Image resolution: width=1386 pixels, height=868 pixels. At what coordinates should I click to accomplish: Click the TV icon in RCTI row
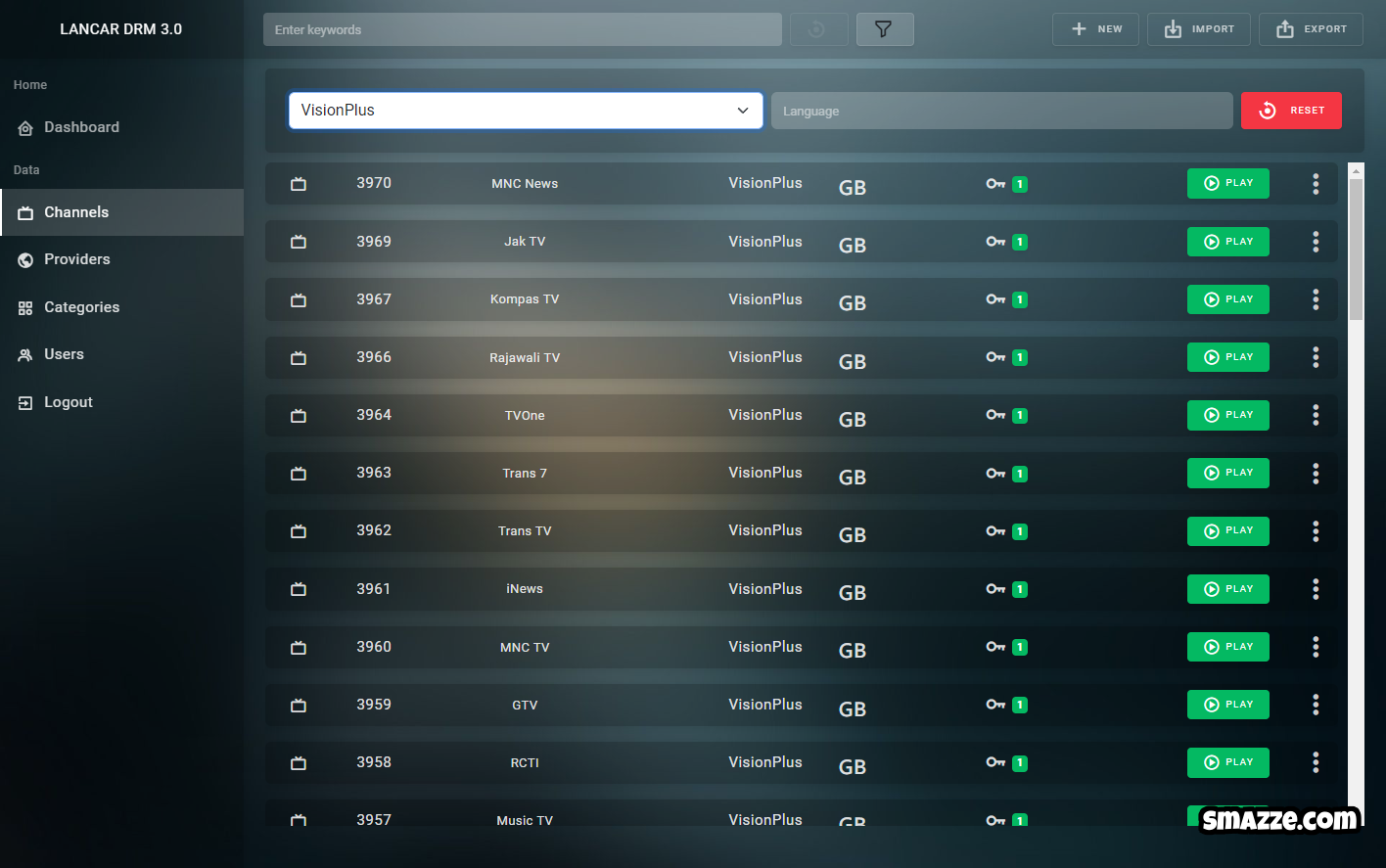[299, 763]
